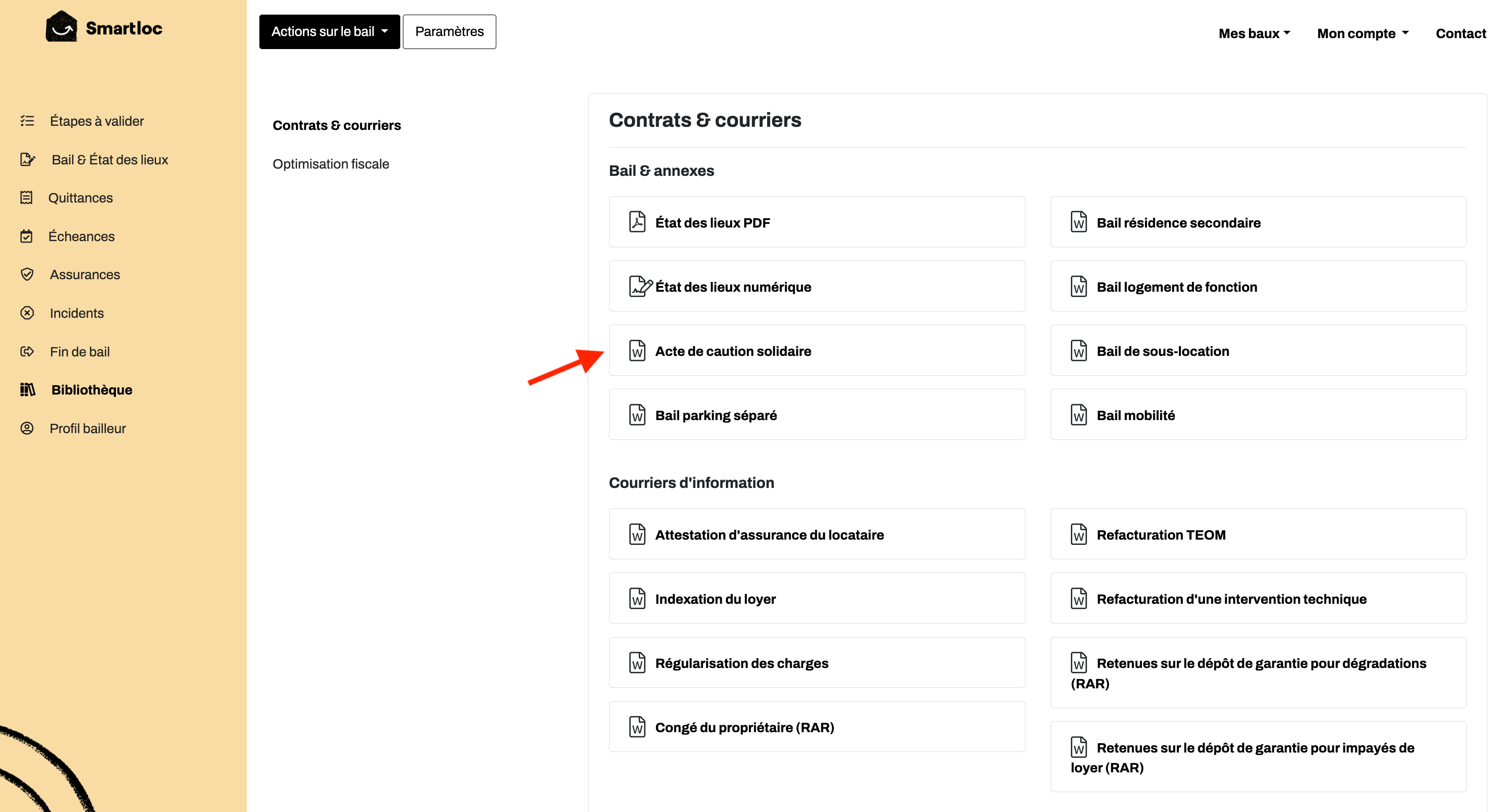Viewport: 1503px width, 812px height.
Task: Click the Word icon for Indexation du loyer
Action: [x=637, y=599]
